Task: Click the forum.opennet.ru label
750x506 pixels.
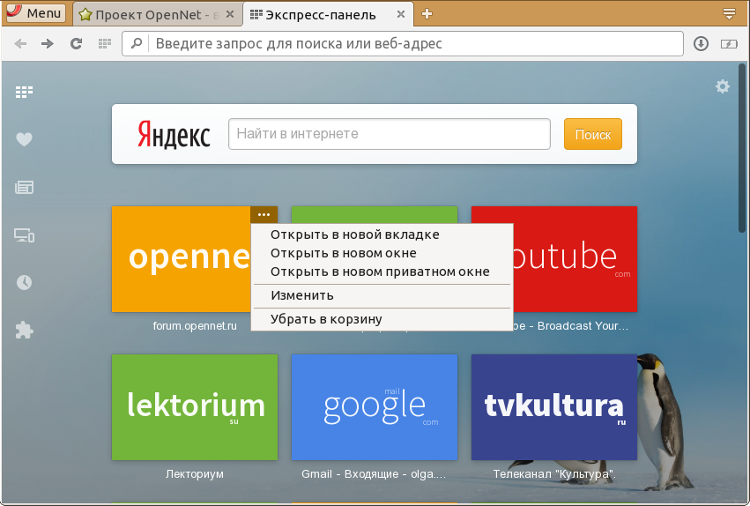Action: [195, 326]
